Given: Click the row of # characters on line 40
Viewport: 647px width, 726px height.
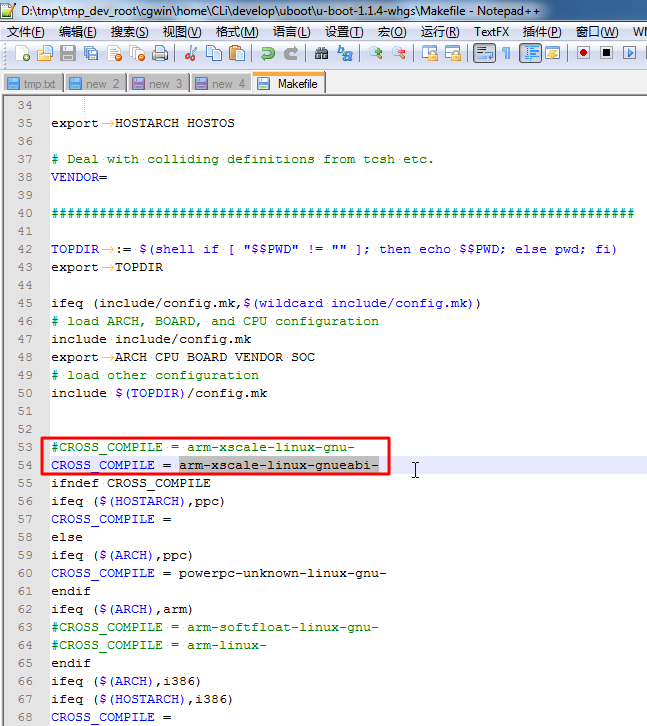Looking at the screenshot, I should pyautogui.click(x=343, y=213).
